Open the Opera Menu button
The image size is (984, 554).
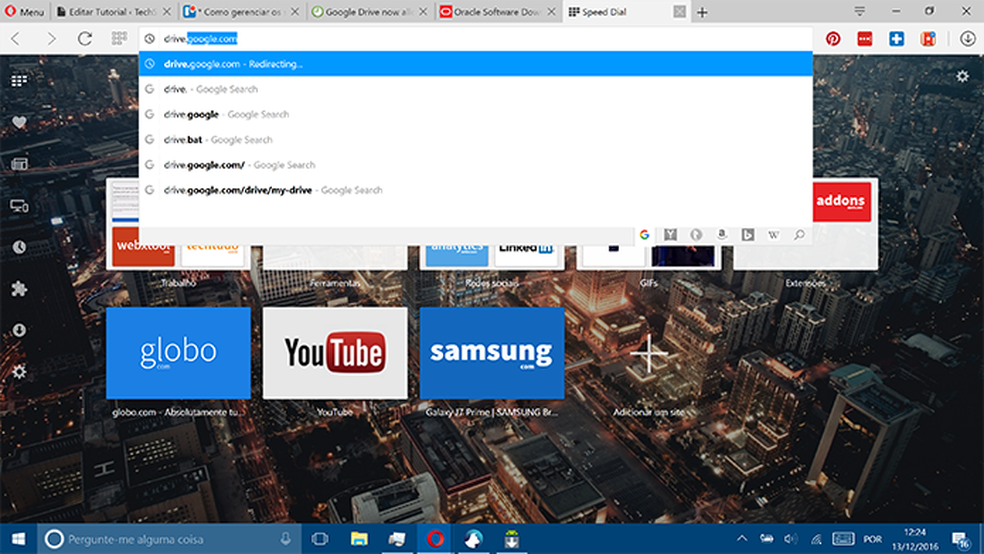pyautogui.click(x=24, y=12)
